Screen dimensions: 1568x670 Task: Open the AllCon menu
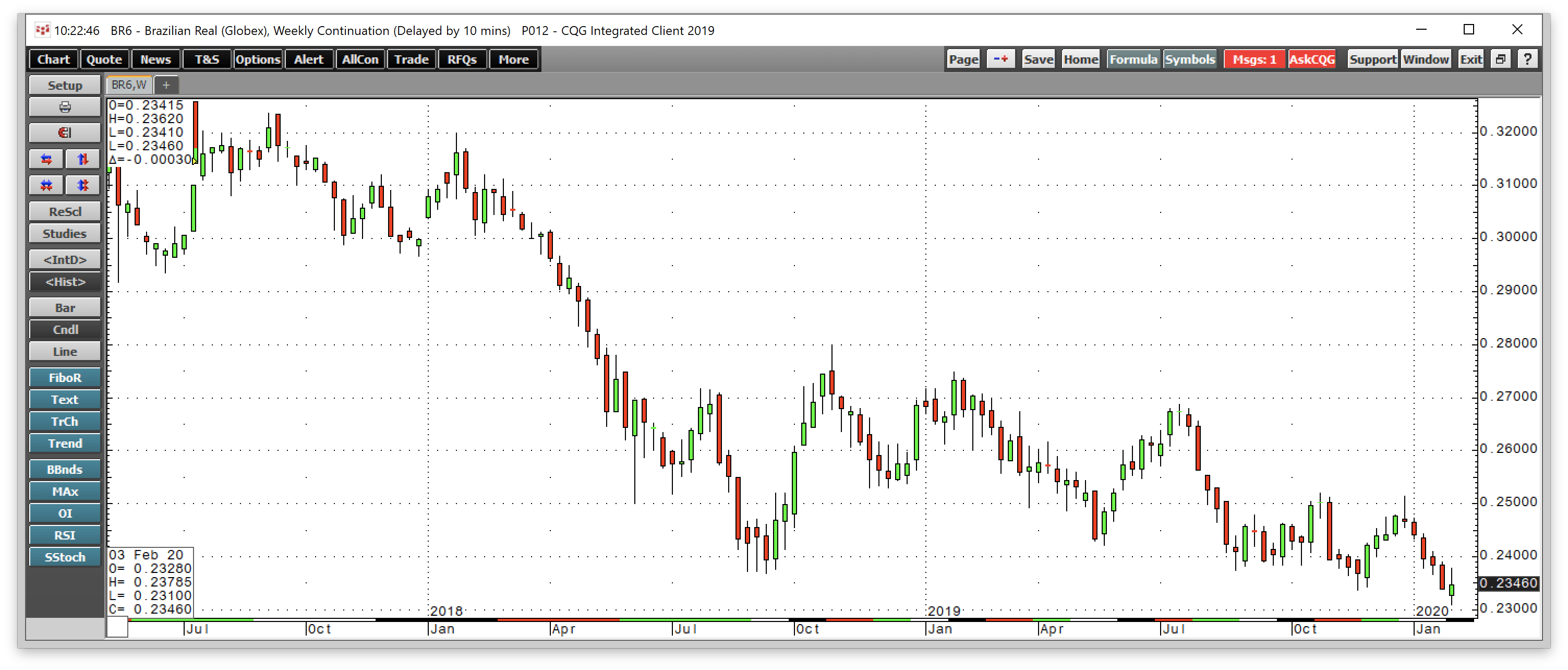point(360,59)
